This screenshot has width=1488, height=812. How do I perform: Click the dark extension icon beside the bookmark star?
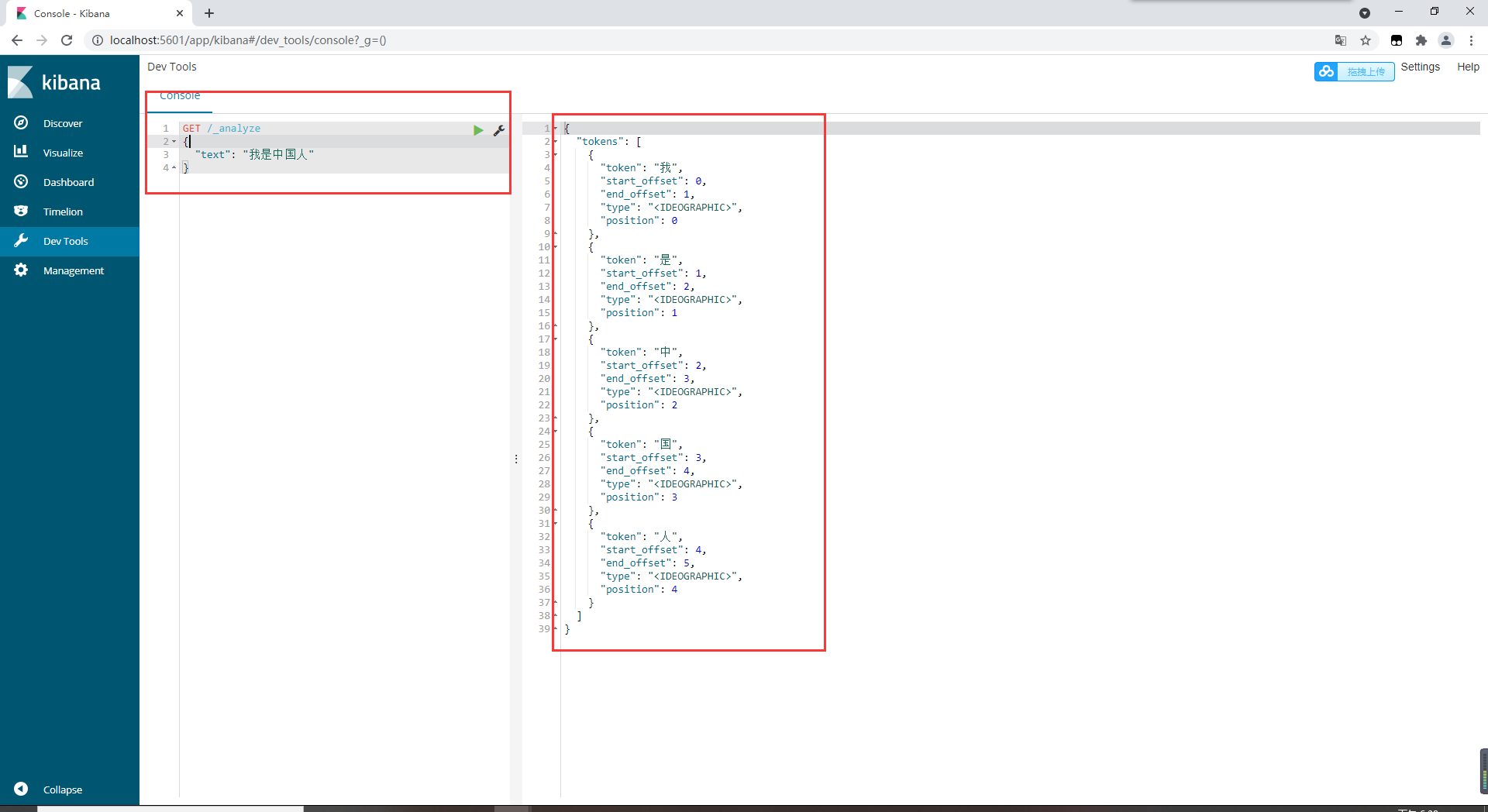pos(1397,40)
